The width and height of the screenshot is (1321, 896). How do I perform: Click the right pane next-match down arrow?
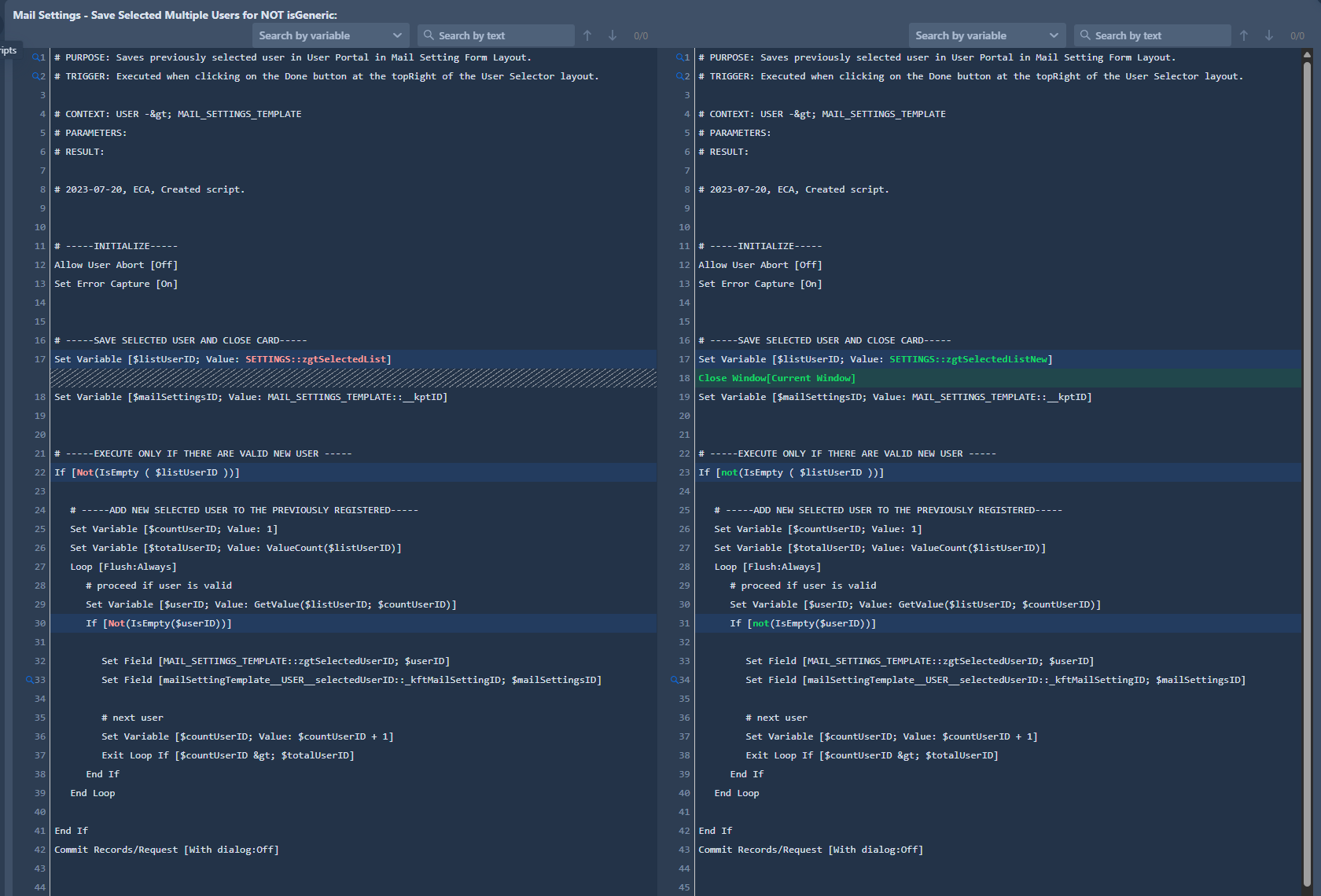(x=1269, y=35)
